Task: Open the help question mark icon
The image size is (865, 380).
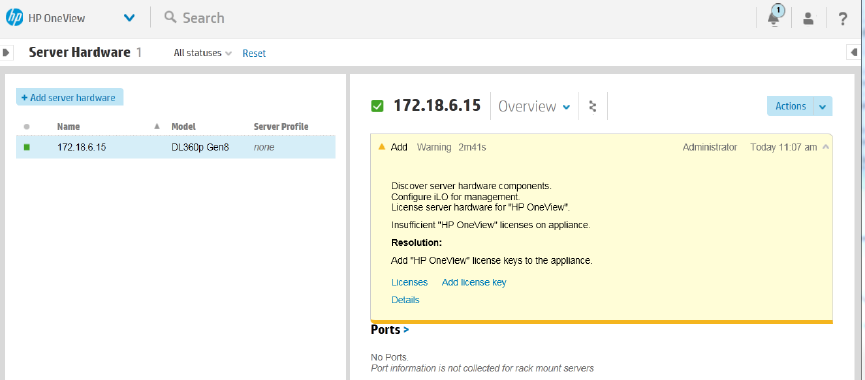Action: 842,19
